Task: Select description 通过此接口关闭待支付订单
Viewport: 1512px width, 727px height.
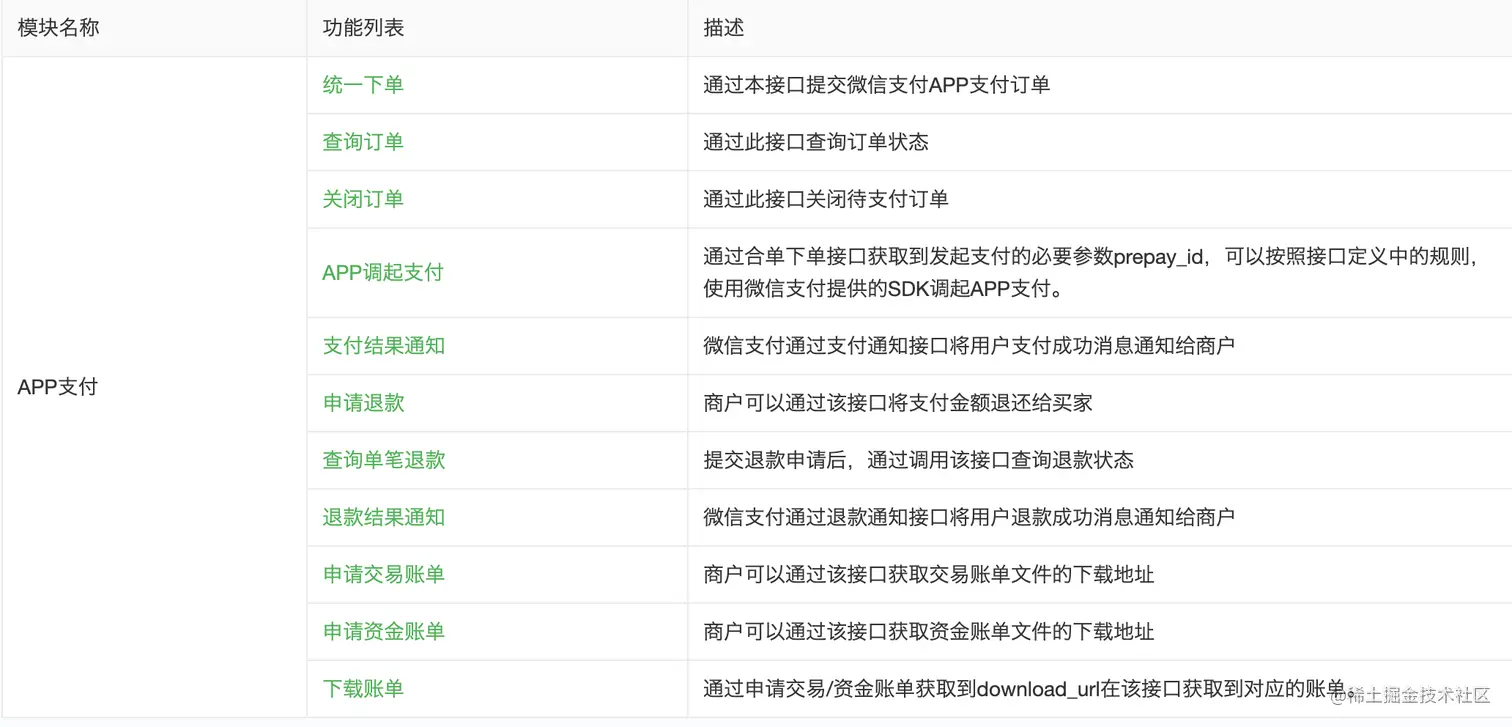Action: [826, 199]
